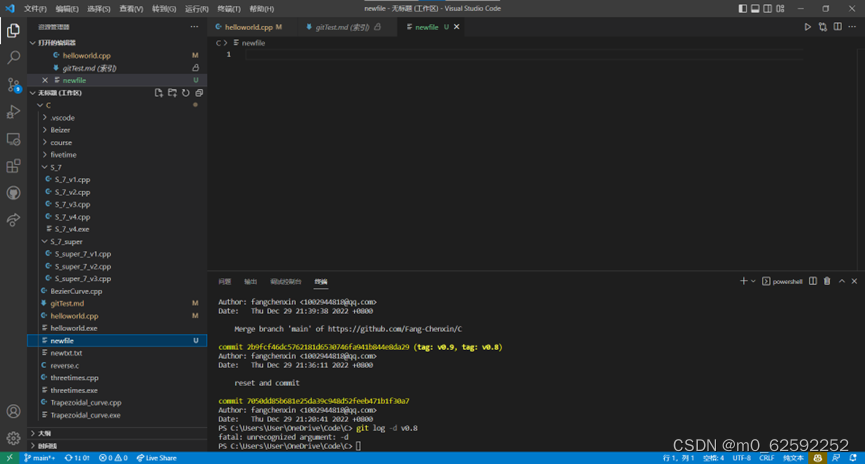Screen dimensions: 865x464
Task: Switch to the Output panel tab
Action: coord(250,282)
